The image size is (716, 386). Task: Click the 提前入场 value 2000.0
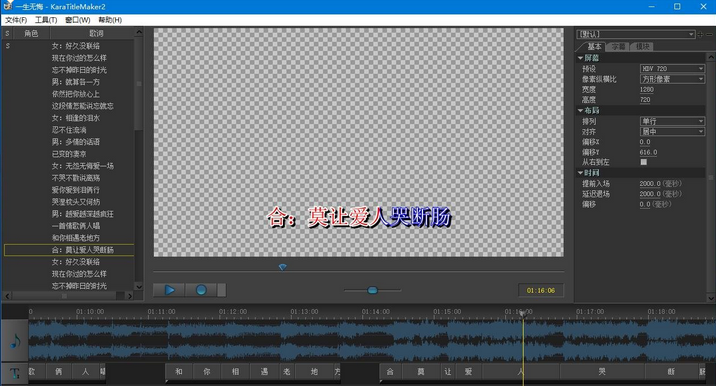coord(650,184)
